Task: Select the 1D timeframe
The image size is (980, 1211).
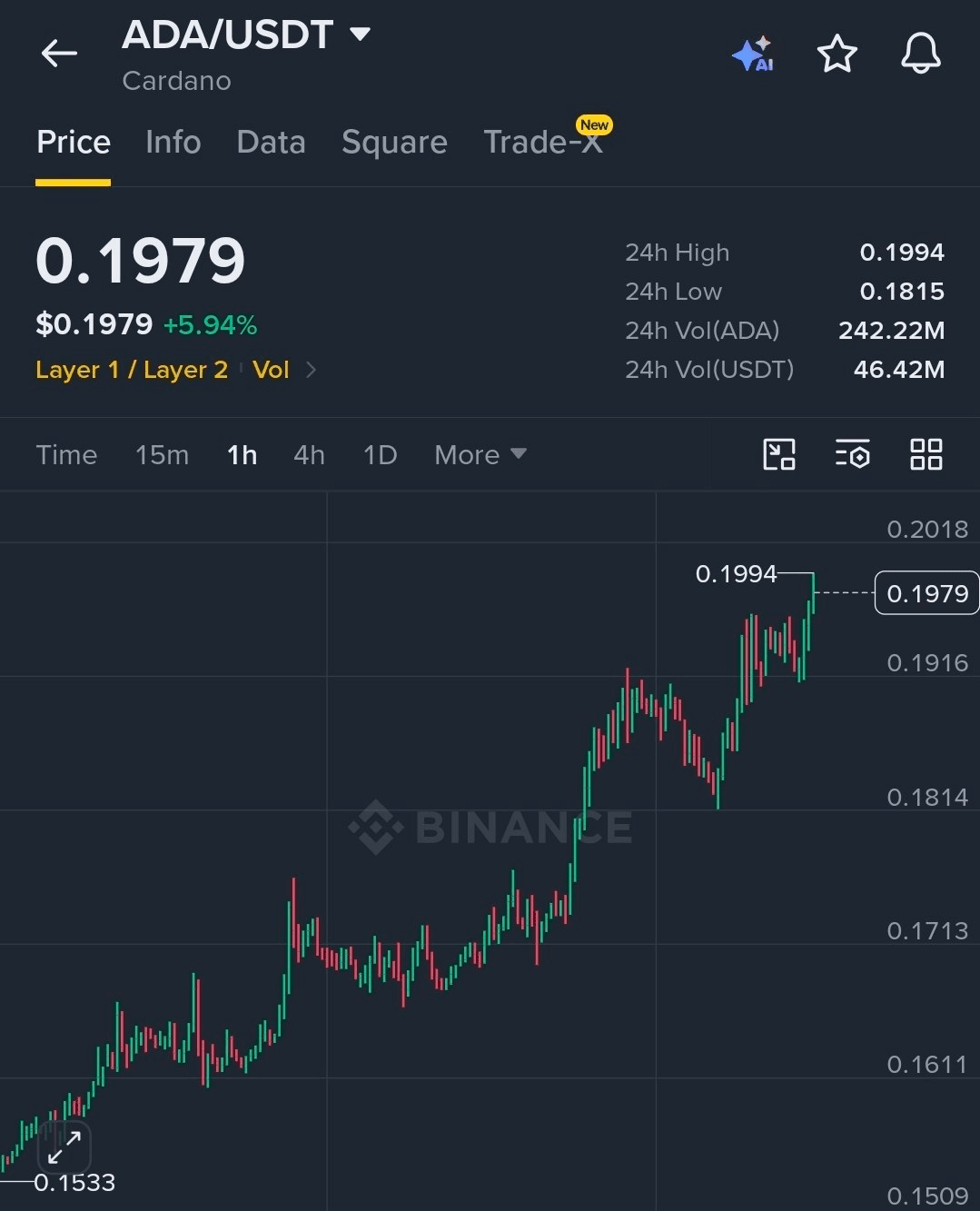Action: tap(380, 454)
